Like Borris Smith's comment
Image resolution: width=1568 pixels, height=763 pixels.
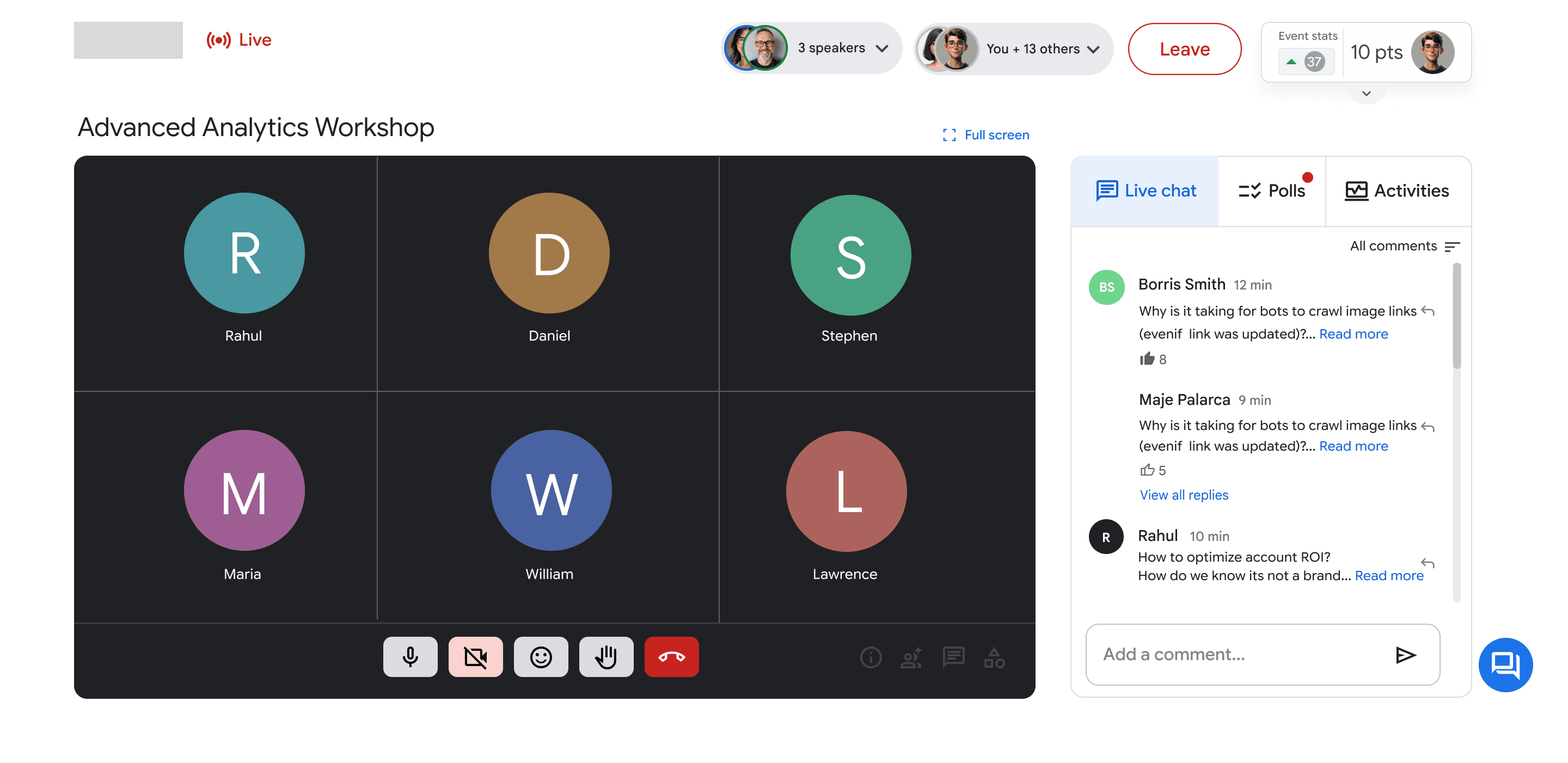(x=1147, y=359)
